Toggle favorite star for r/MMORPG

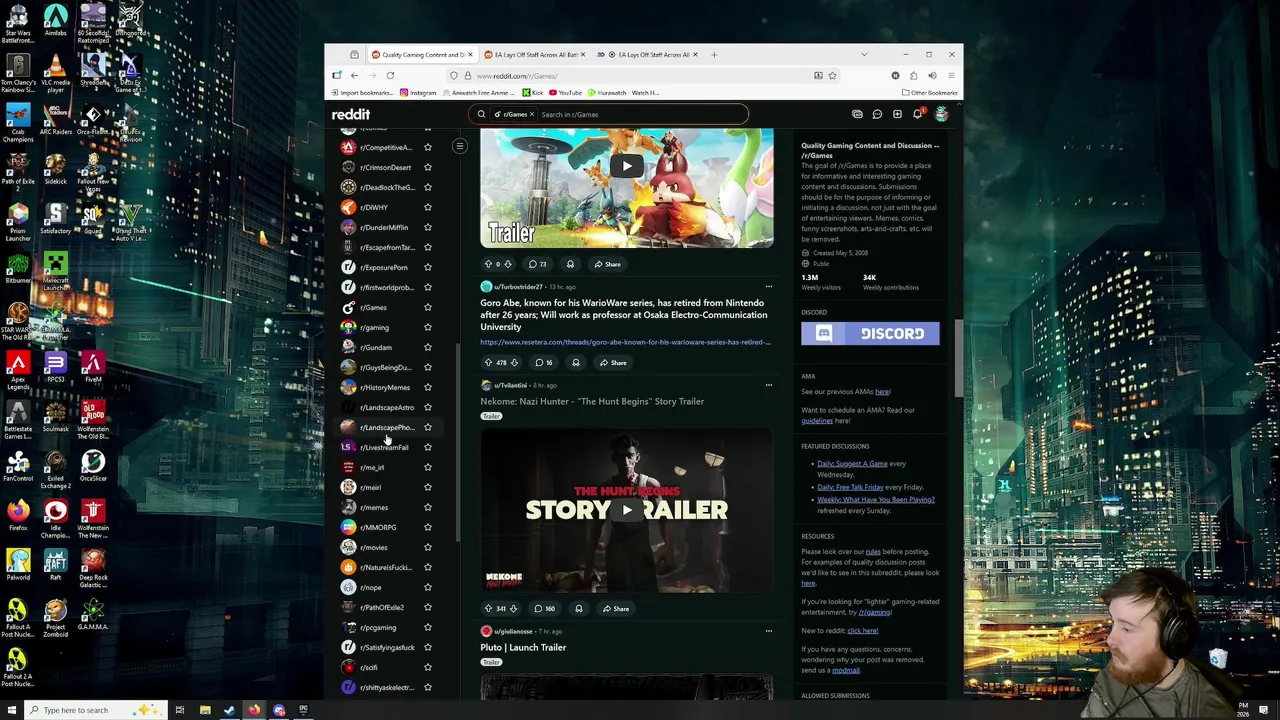point(427,527)
